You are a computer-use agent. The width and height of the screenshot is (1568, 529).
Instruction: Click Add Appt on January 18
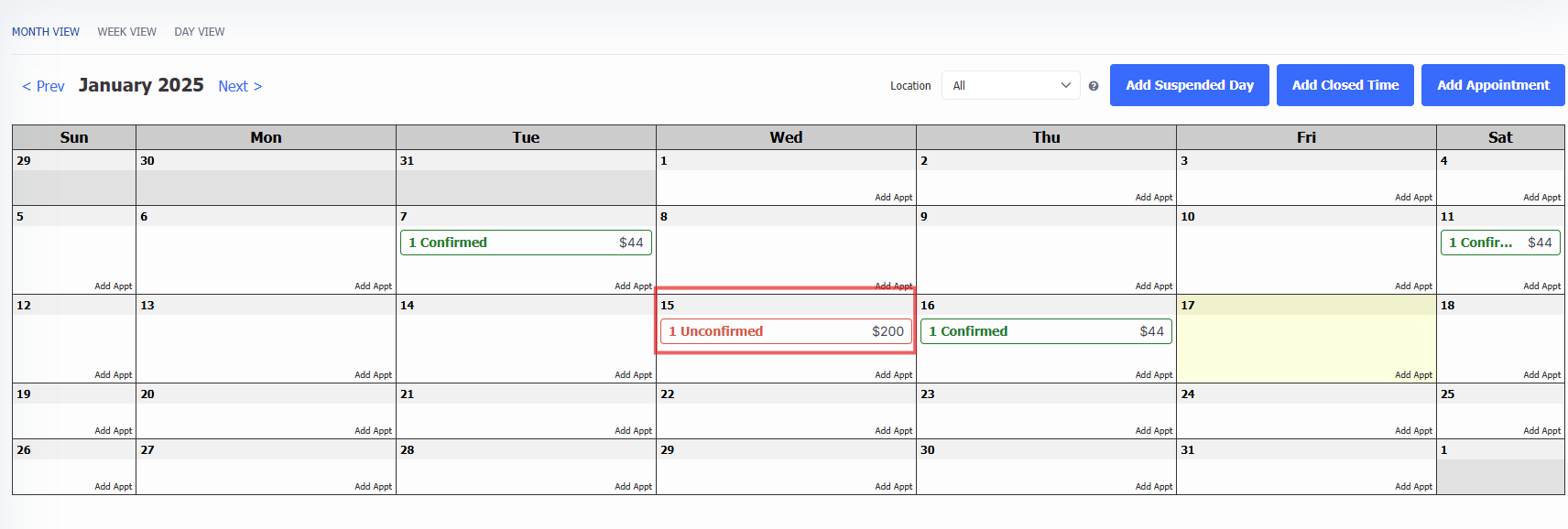point(1541,375)
